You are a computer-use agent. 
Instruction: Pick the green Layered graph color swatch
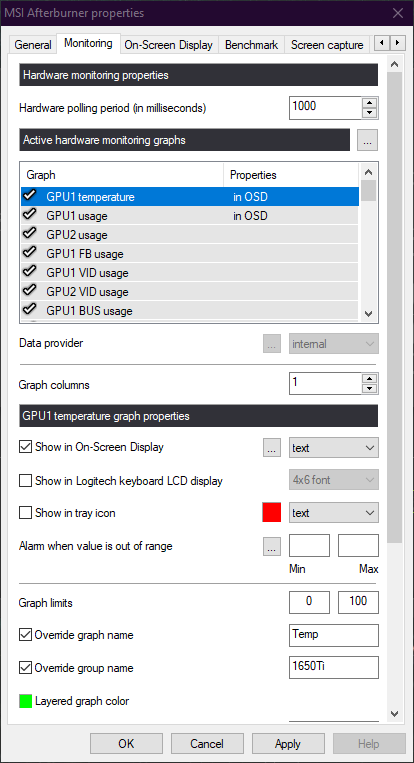pos(25,701)
